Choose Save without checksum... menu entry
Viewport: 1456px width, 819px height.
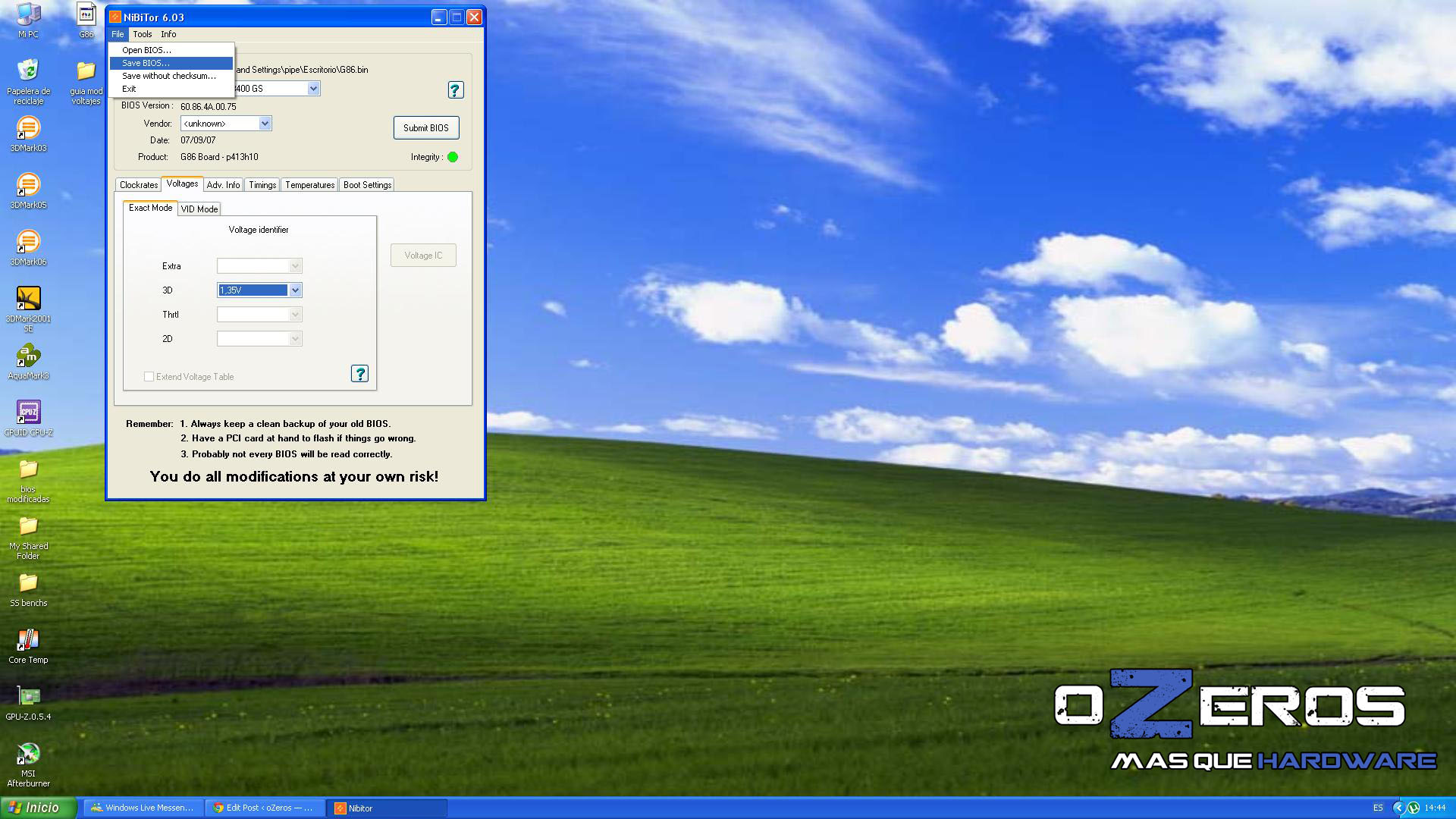click(x=171, y=76)
